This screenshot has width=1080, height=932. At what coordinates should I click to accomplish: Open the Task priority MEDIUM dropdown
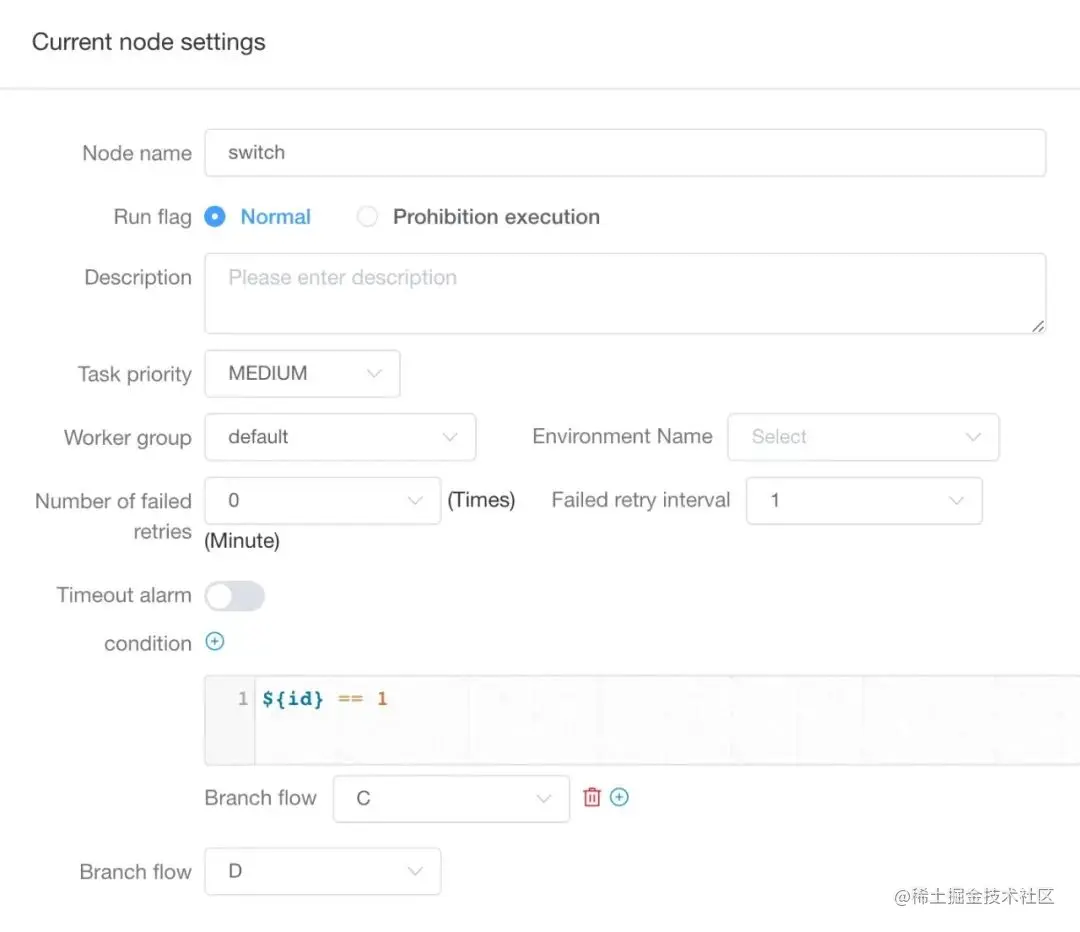click(302, 373)
